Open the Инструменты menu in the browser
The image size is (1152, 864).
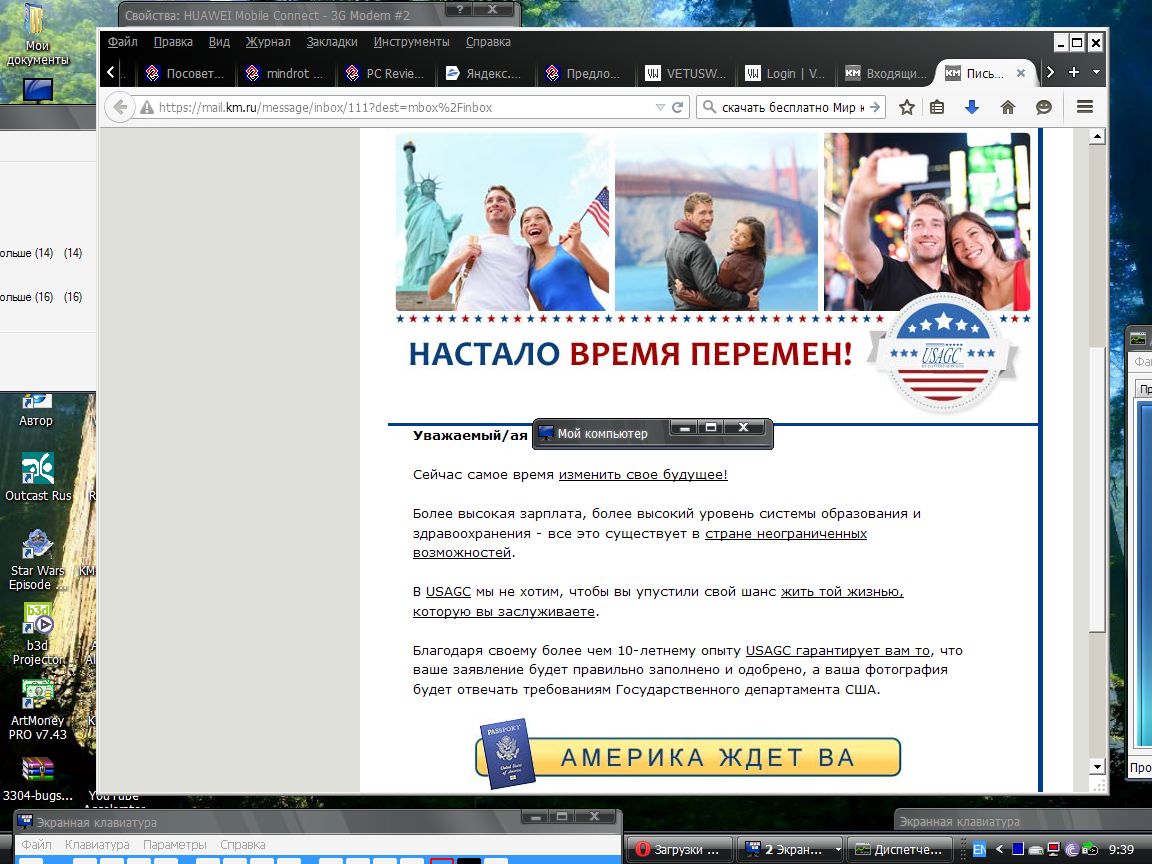411,42
